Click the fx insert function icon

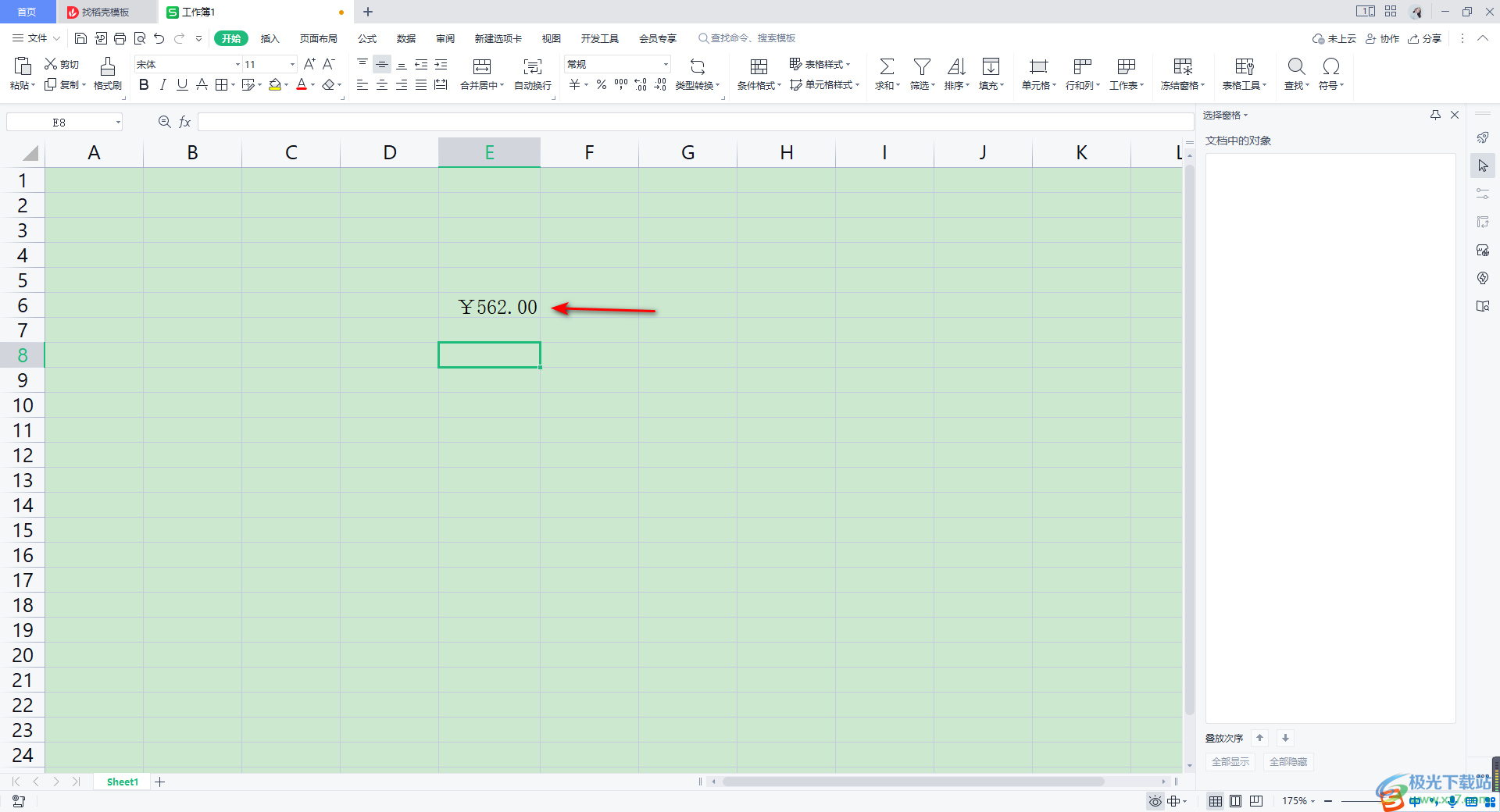pyautogui.click(x=185, y=122)
